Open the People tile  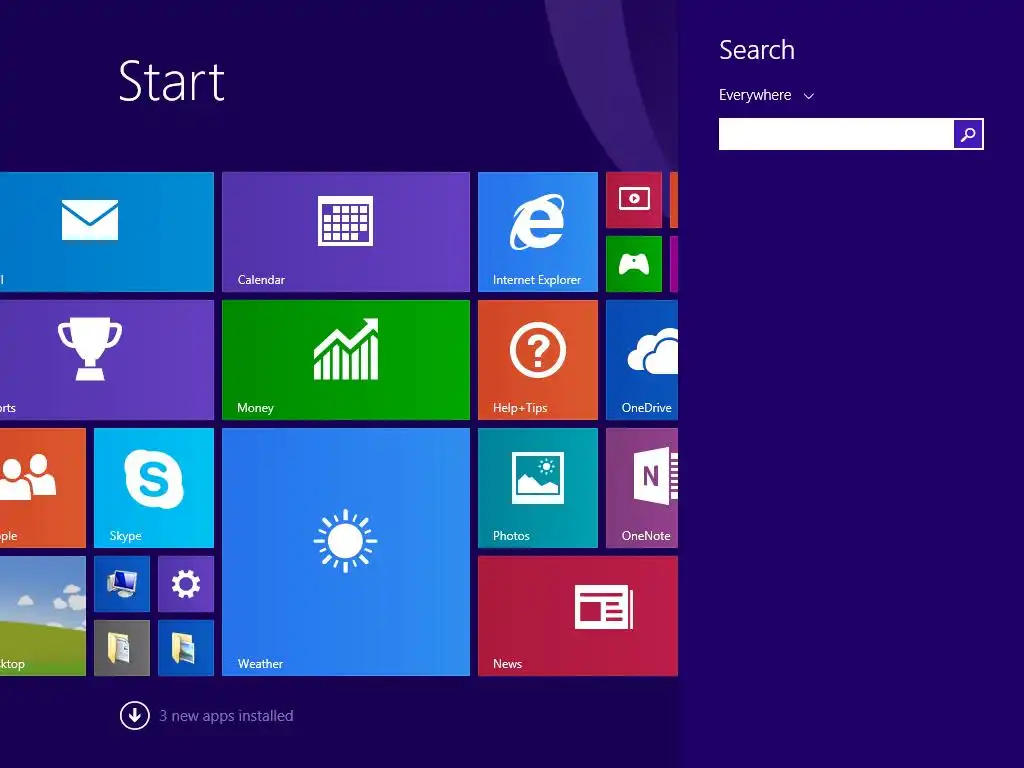(x=42, y=488)
